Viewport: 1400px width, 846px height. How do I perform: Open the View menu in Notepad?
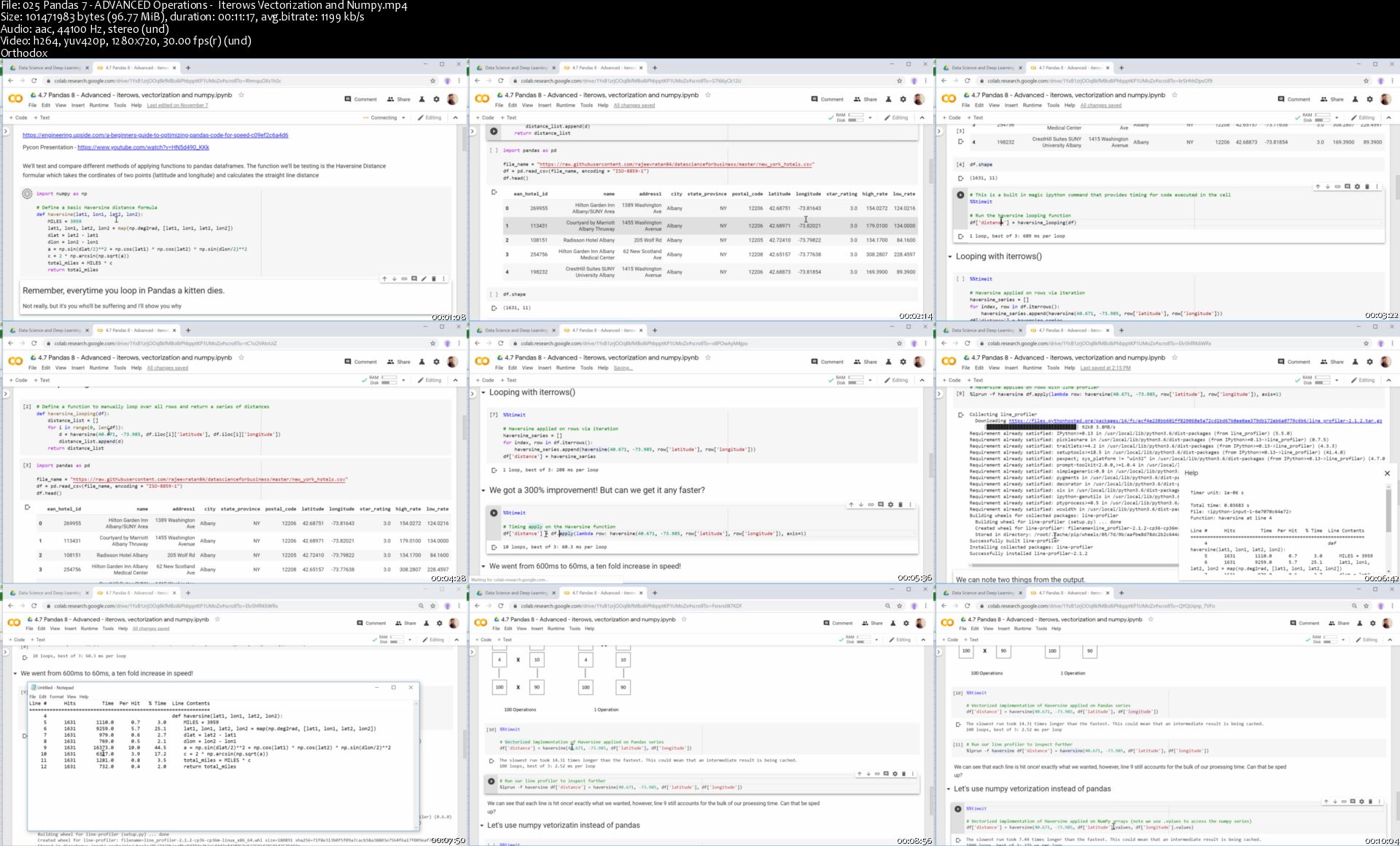click(71, 696)
